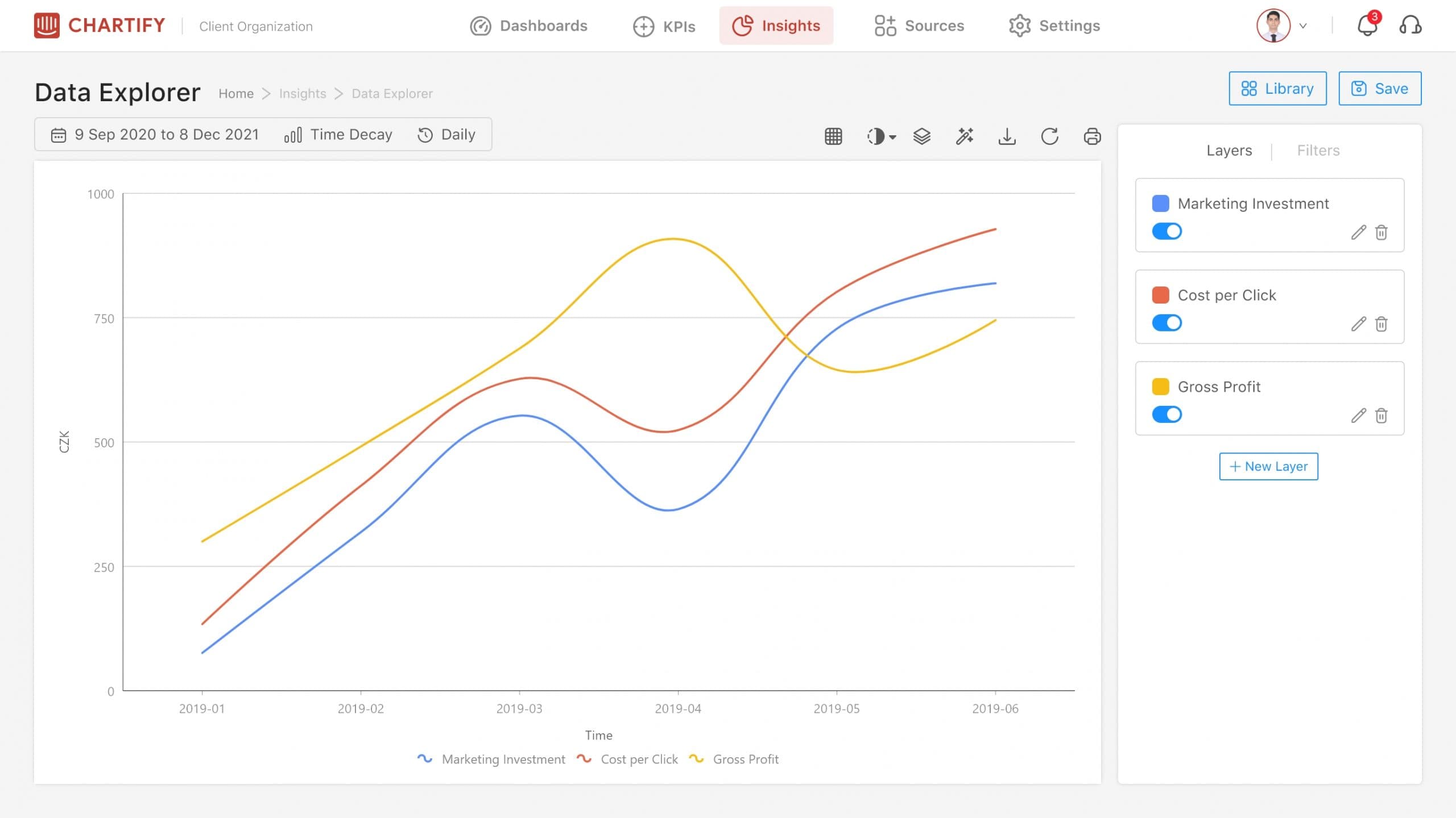Image resolution: width=1456 pixels, height=818 pixels.
Task: Click the stacked layers toolbar icon
Action: pyautogui.click(x=922, y=136)
